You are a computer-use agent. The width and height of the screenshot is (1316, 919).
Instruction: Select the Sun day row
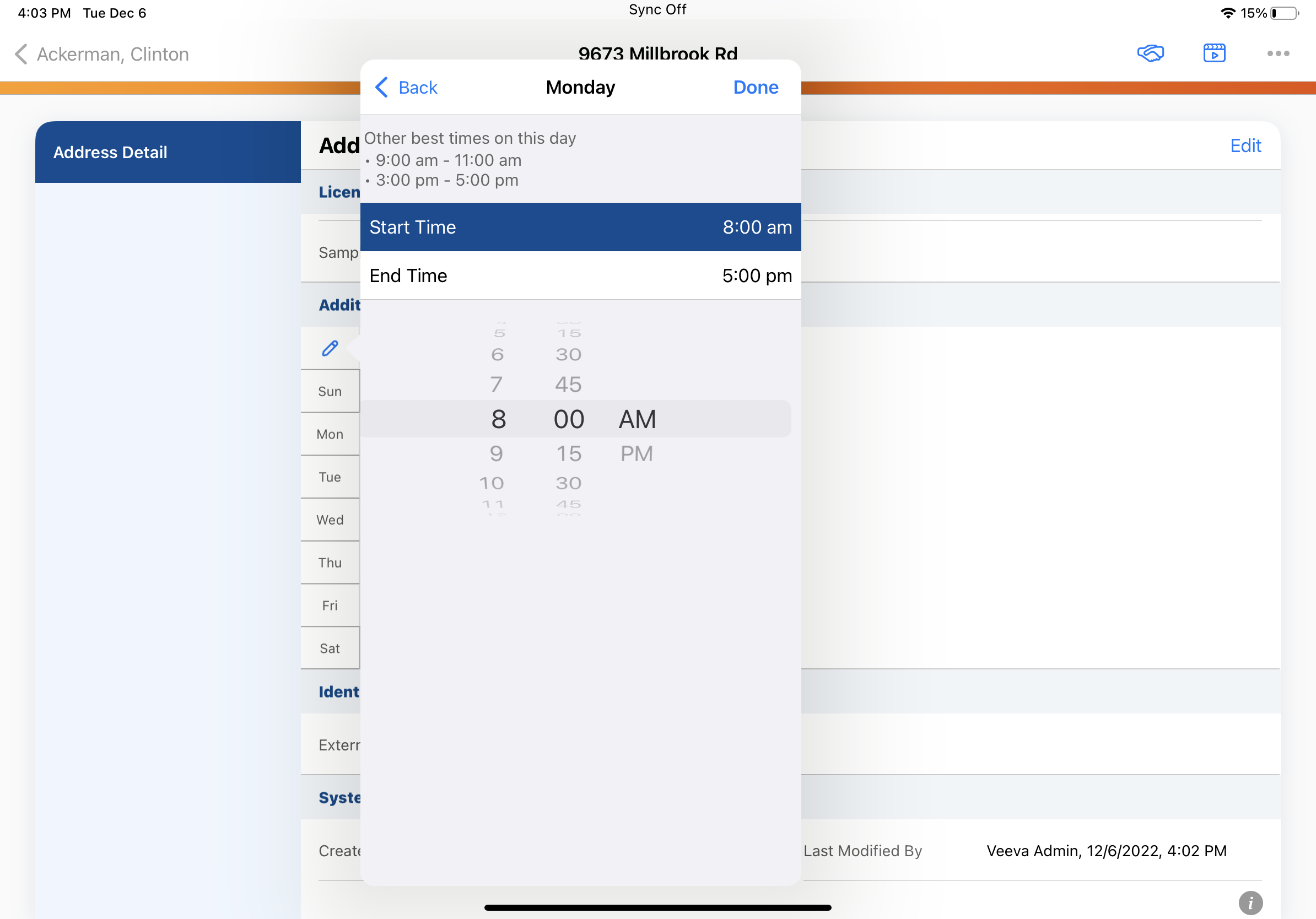(x=330, y=391)
